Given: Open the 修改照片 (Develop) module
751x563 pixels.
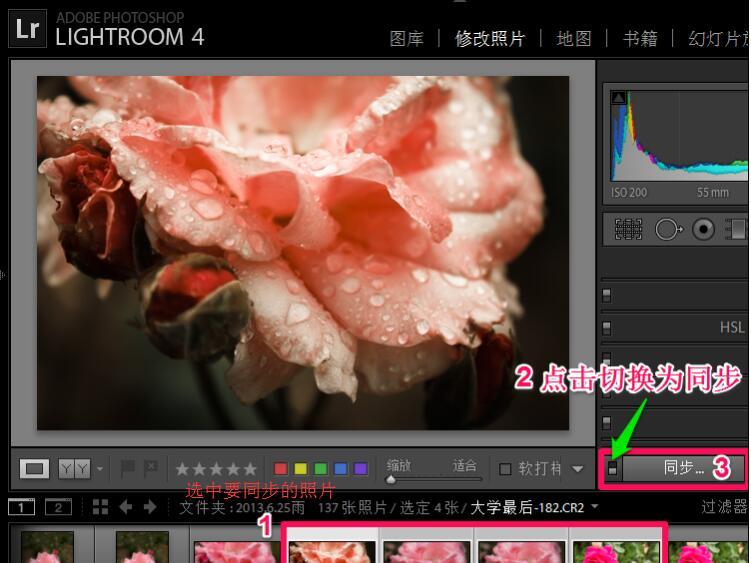Looking at the screenshot, I should [x=489, y=39].
